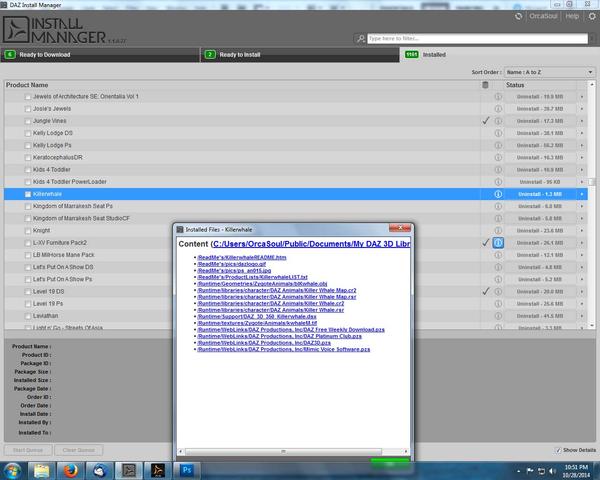Toggle Show Details checkbox
The height and width of the screenshot is (480, 600).
click(x=558, y=450)
